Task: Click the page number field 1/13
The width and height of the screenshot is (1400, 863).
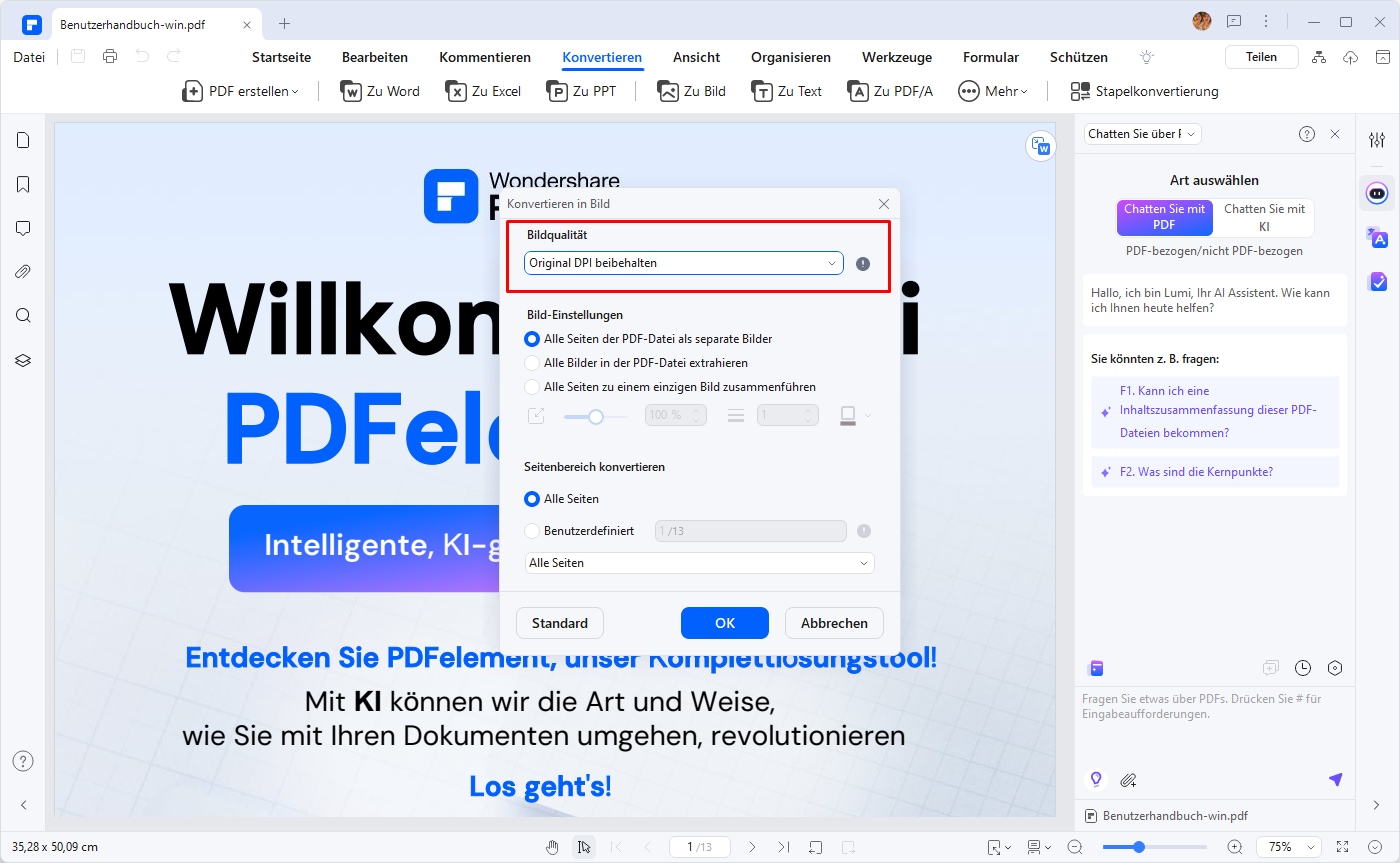Action: click(698, 847)
